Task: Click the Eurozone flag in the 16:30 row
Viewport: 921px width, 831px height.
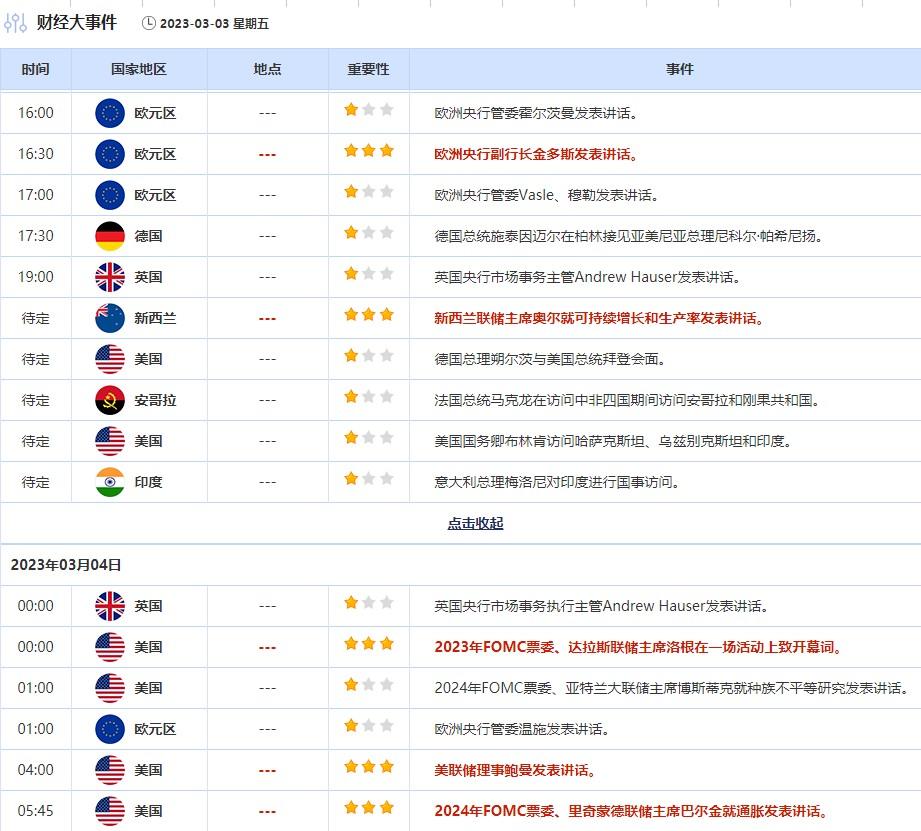Action: pyautogui.click(x=110, y=154)
